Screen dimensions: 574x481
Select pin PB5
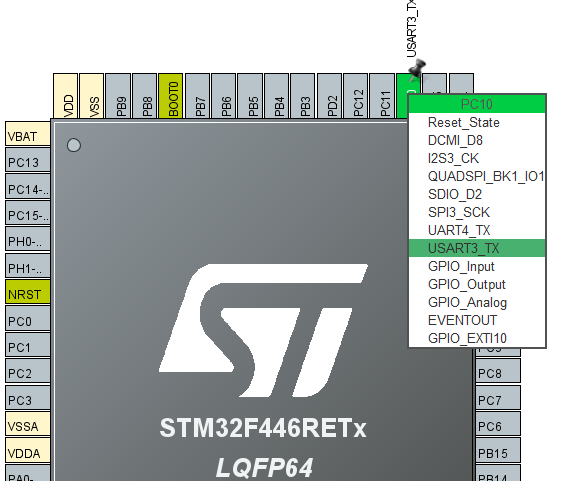pos(250,96)
